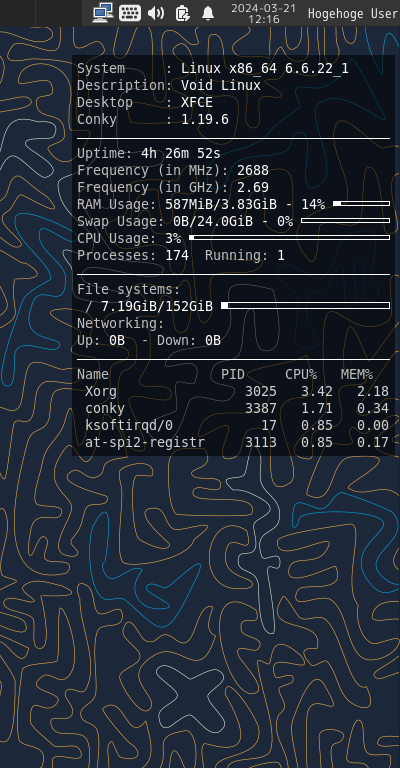Screen dimensions: 400x768
Task: Click the RAM Usage progress bar
Action: 361,203
